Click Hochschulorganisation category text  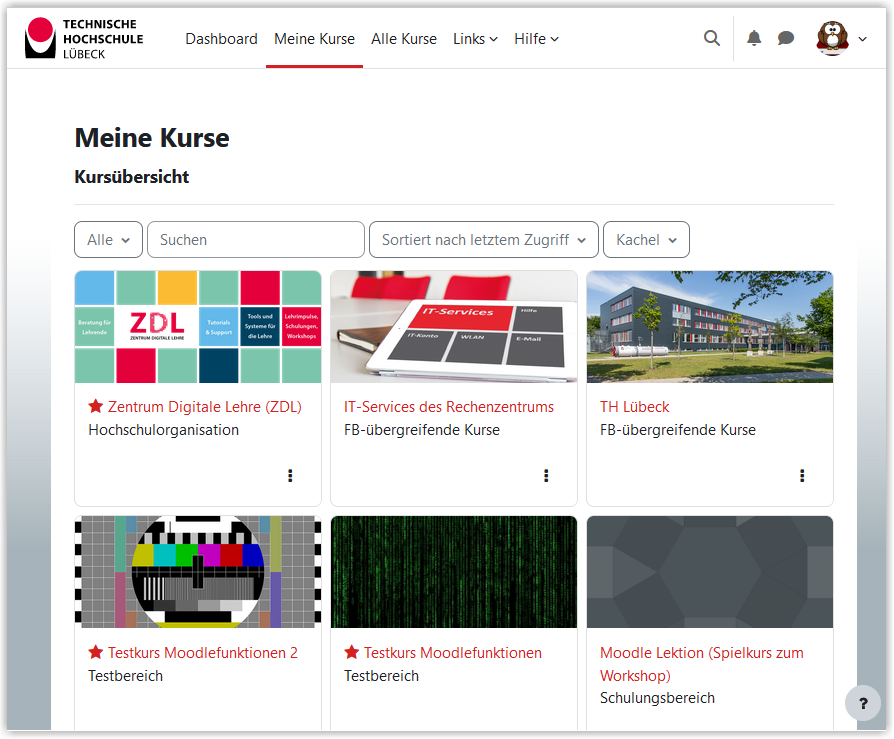(164, 430)
